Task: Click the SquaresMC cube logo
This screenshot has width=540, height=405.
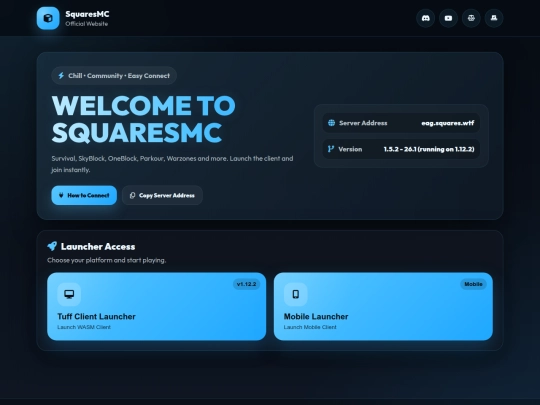Action: click(48, 18)
